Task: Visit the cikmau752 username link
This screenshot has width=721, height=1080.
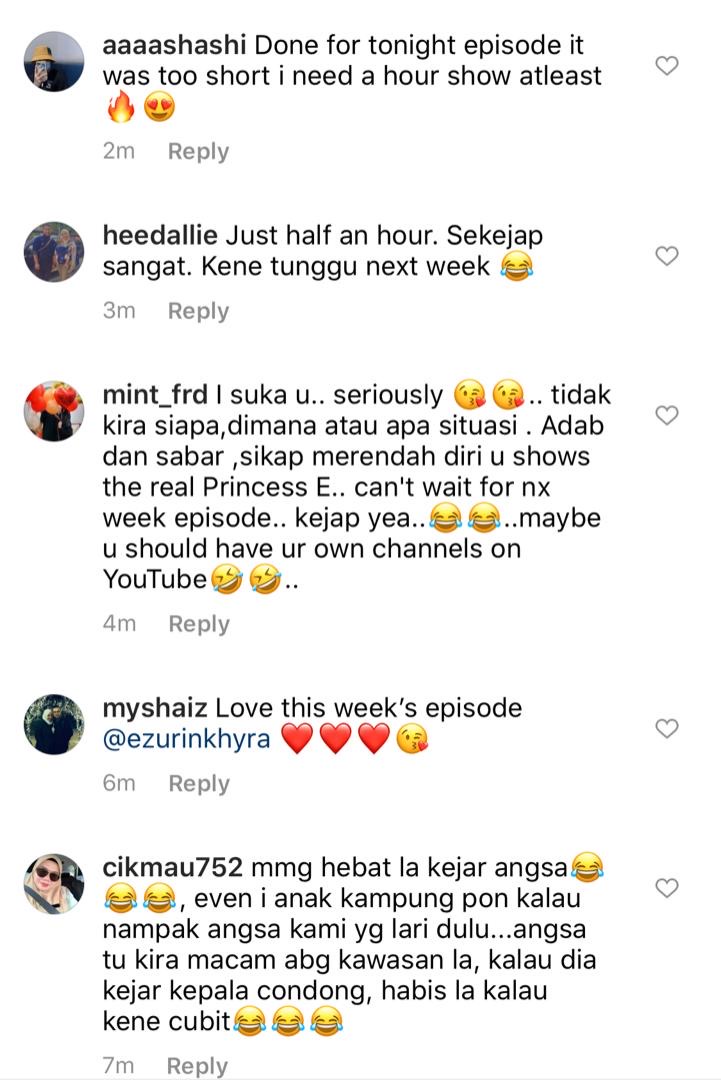Action: tap(172, 868)
